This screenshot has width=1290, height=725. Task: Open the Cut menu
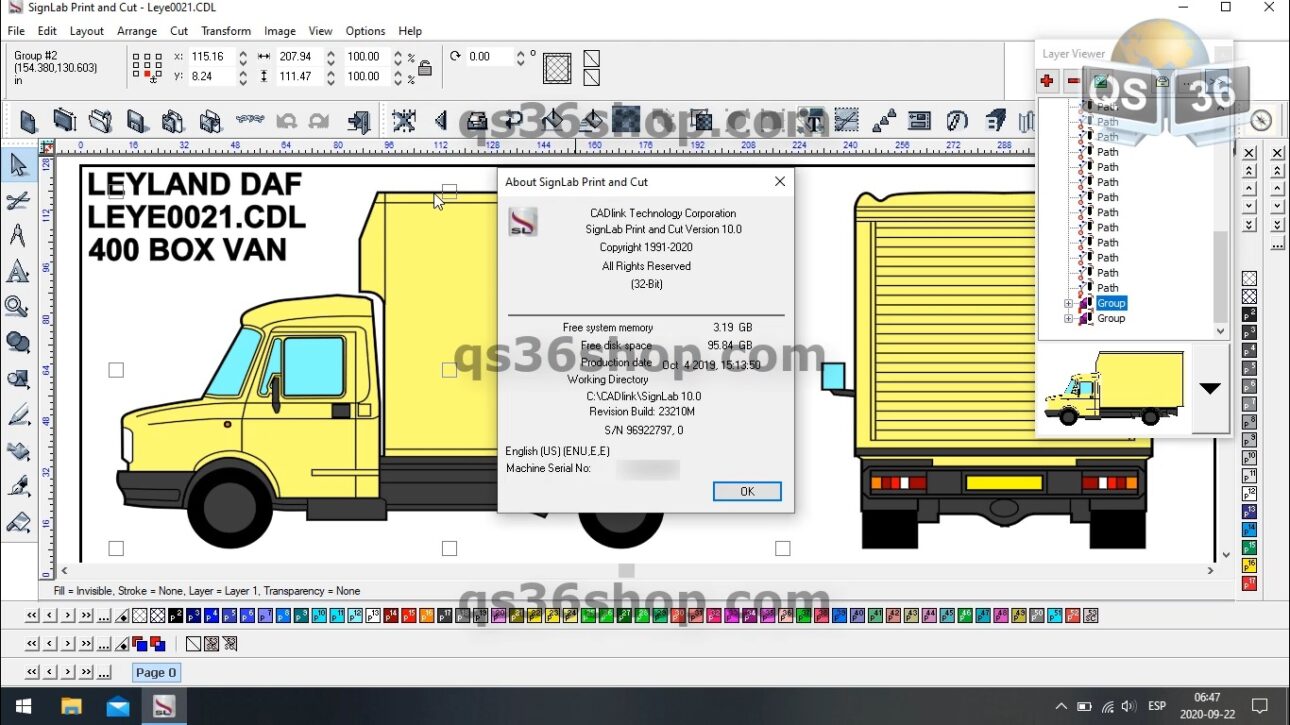point(179,31)
